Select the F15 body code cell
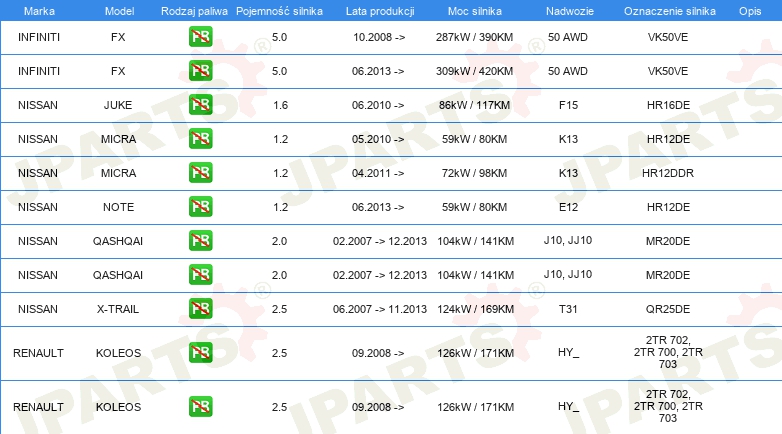 pyautogui.click(x=568, y=105)
